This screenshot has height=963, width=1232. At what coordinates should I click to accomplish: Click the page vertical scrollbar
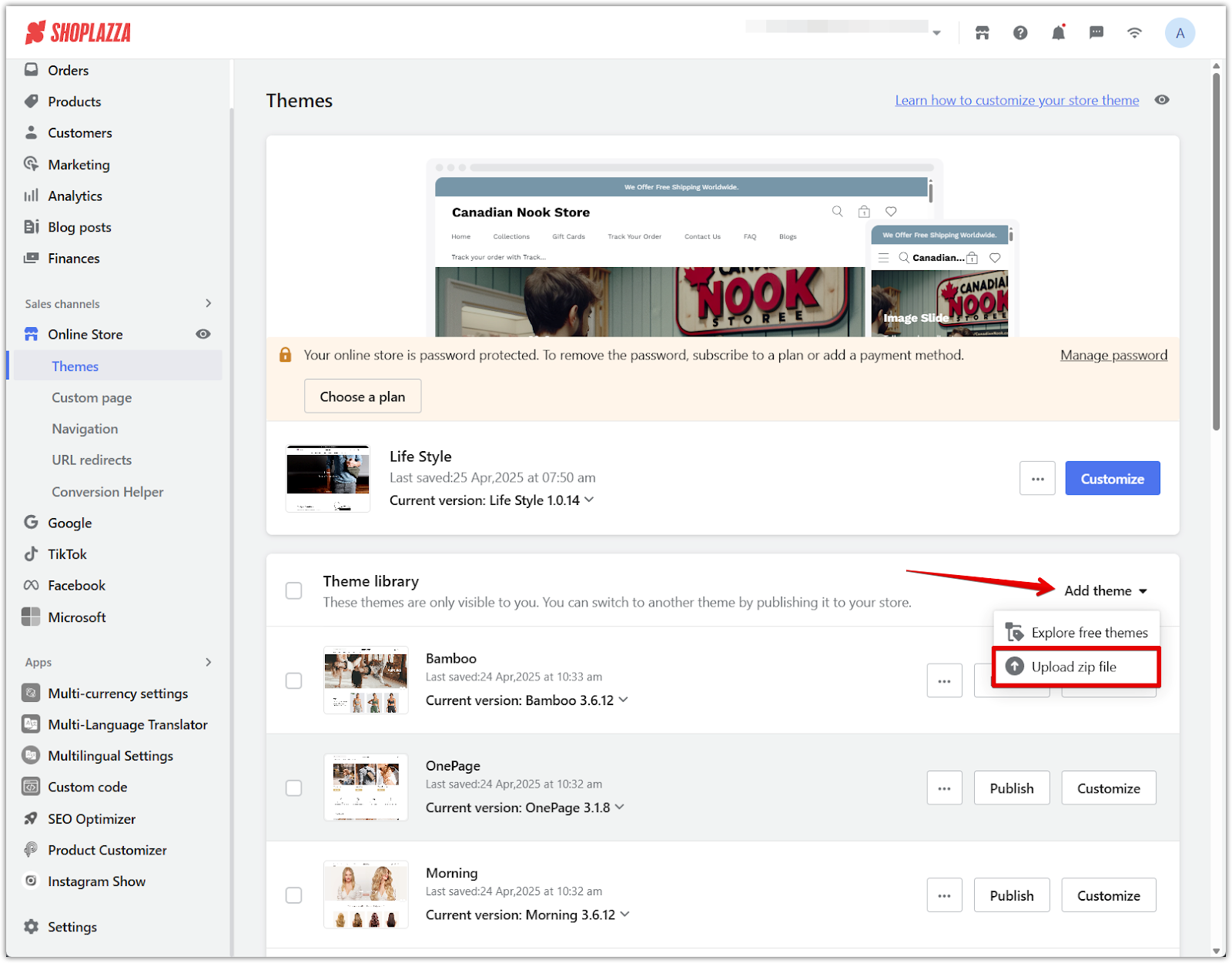click(x=1216, y=250)
